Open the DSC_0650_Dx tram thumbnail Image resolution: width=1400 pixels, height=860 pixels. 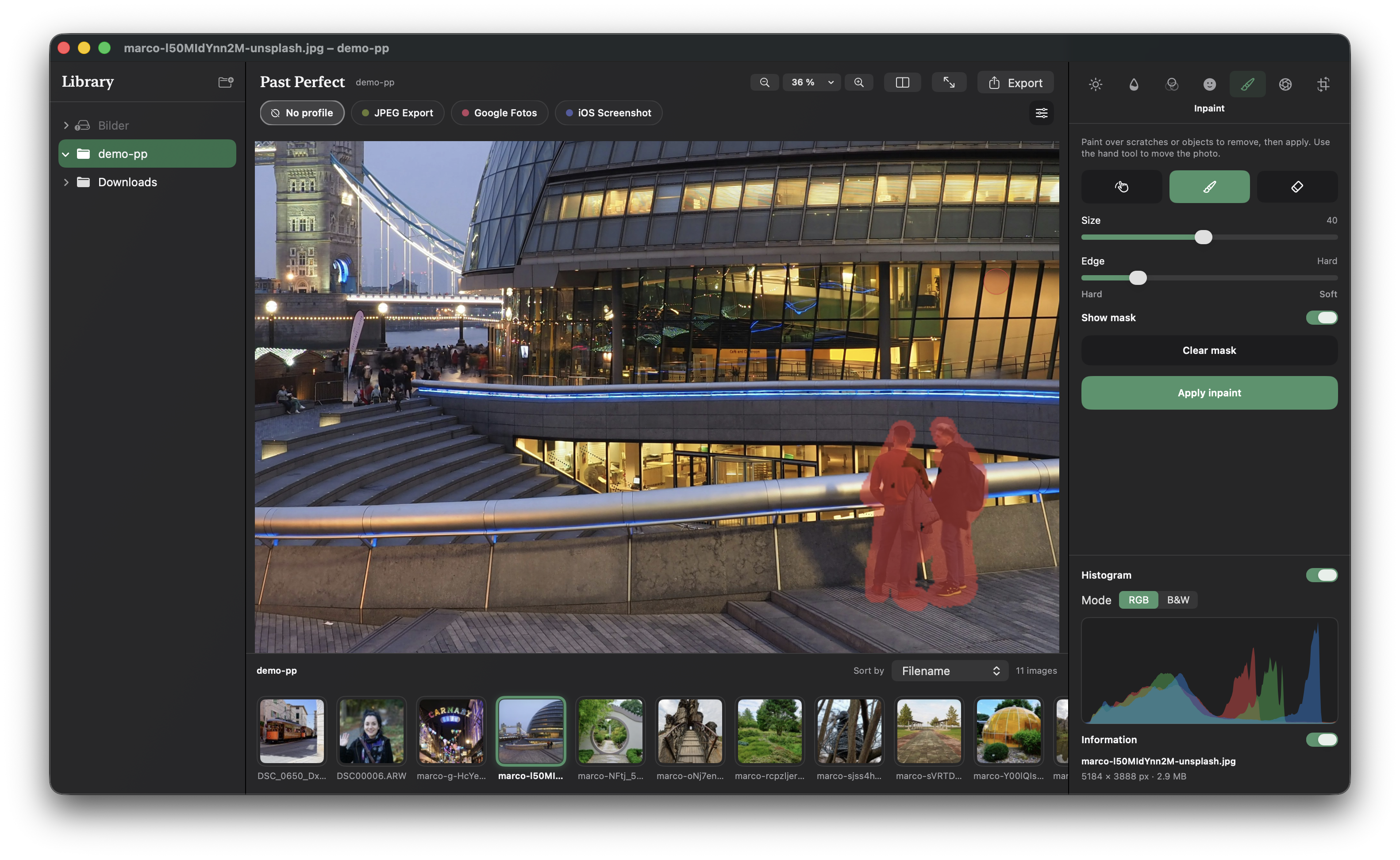[x=292, y=731]
